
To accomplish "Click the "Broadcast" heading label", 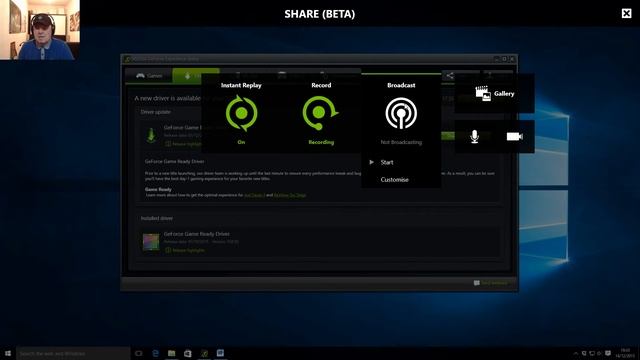I will point(401,85).
